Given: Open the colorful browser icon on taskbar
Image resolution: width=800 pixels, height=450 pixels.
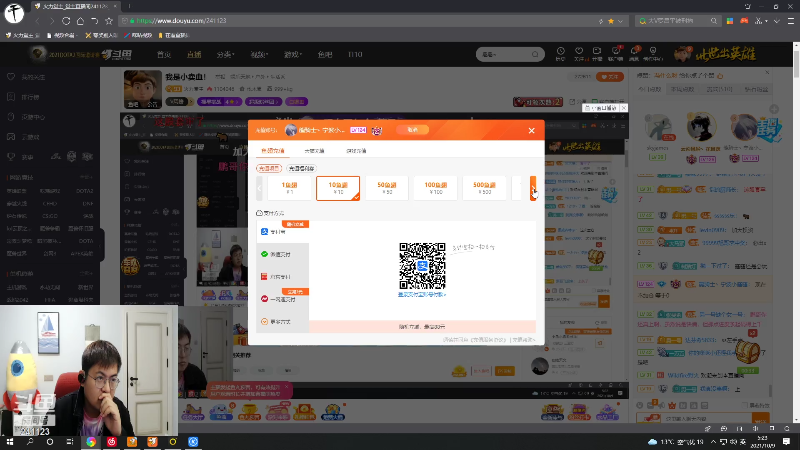Looking at the screenshot, I should coord(91,442).
